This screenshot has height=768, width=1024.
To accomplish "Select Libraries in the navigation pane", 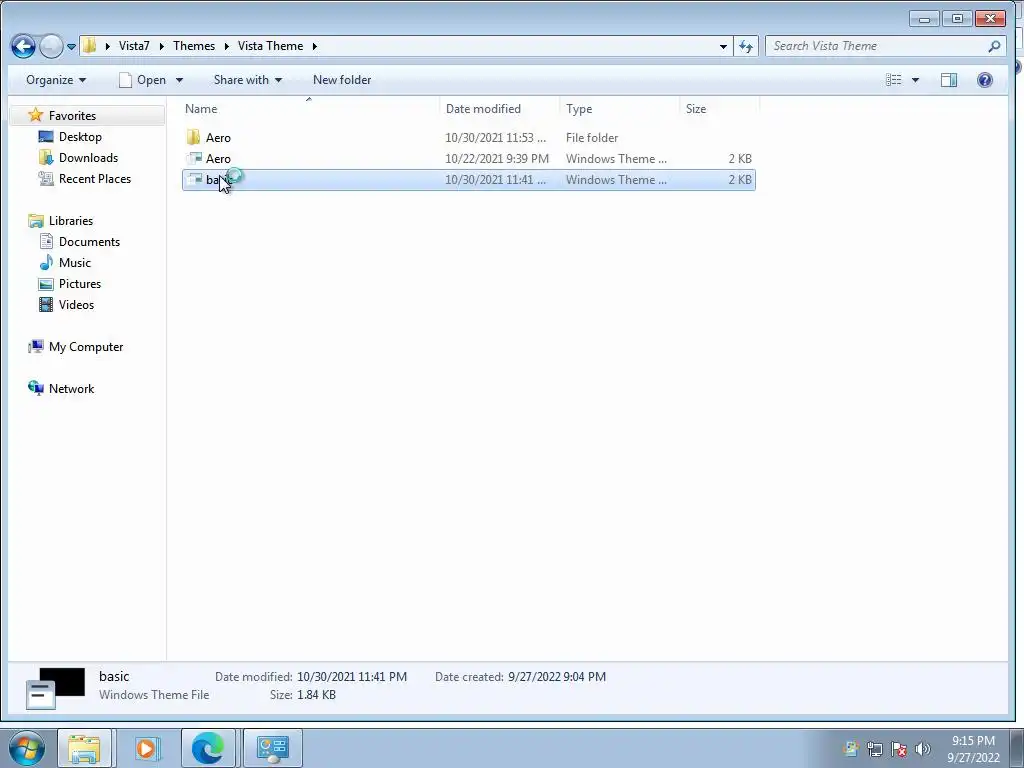I will (71, 221).
